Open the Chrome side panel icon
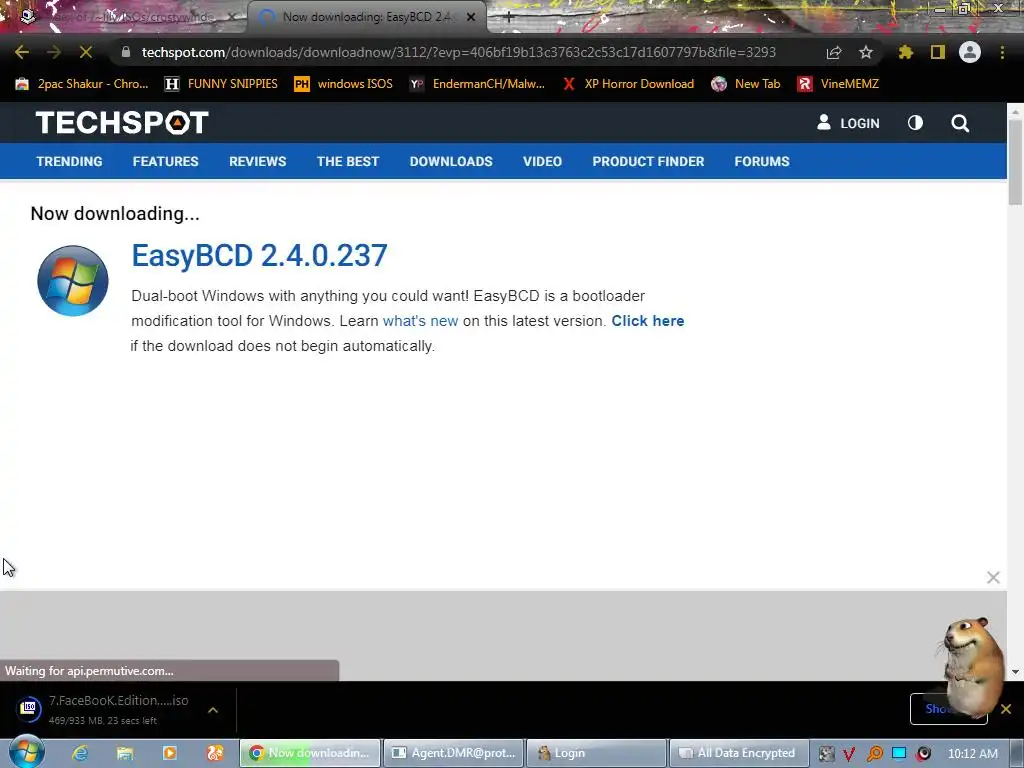The width and height of the screenshot is (1024, 768). click(938, 52)
